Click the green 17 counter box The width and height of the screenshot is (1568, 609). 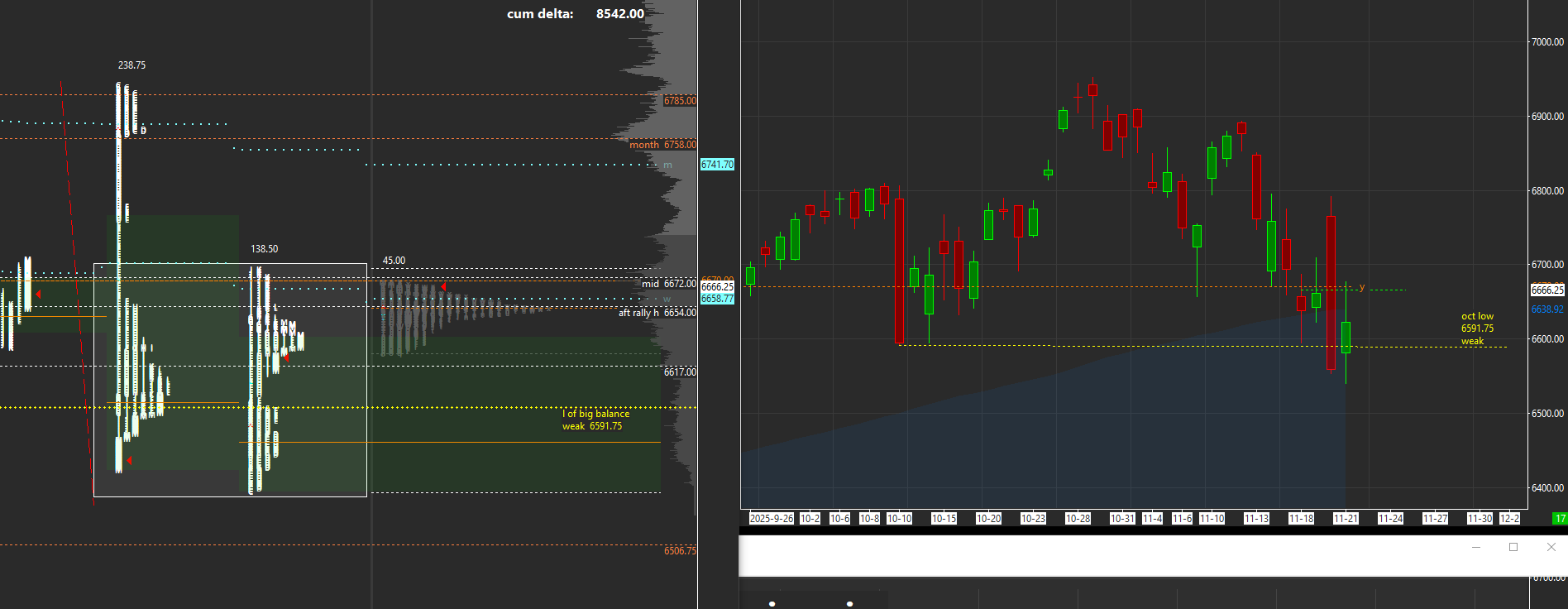[x=1561, y=519]
